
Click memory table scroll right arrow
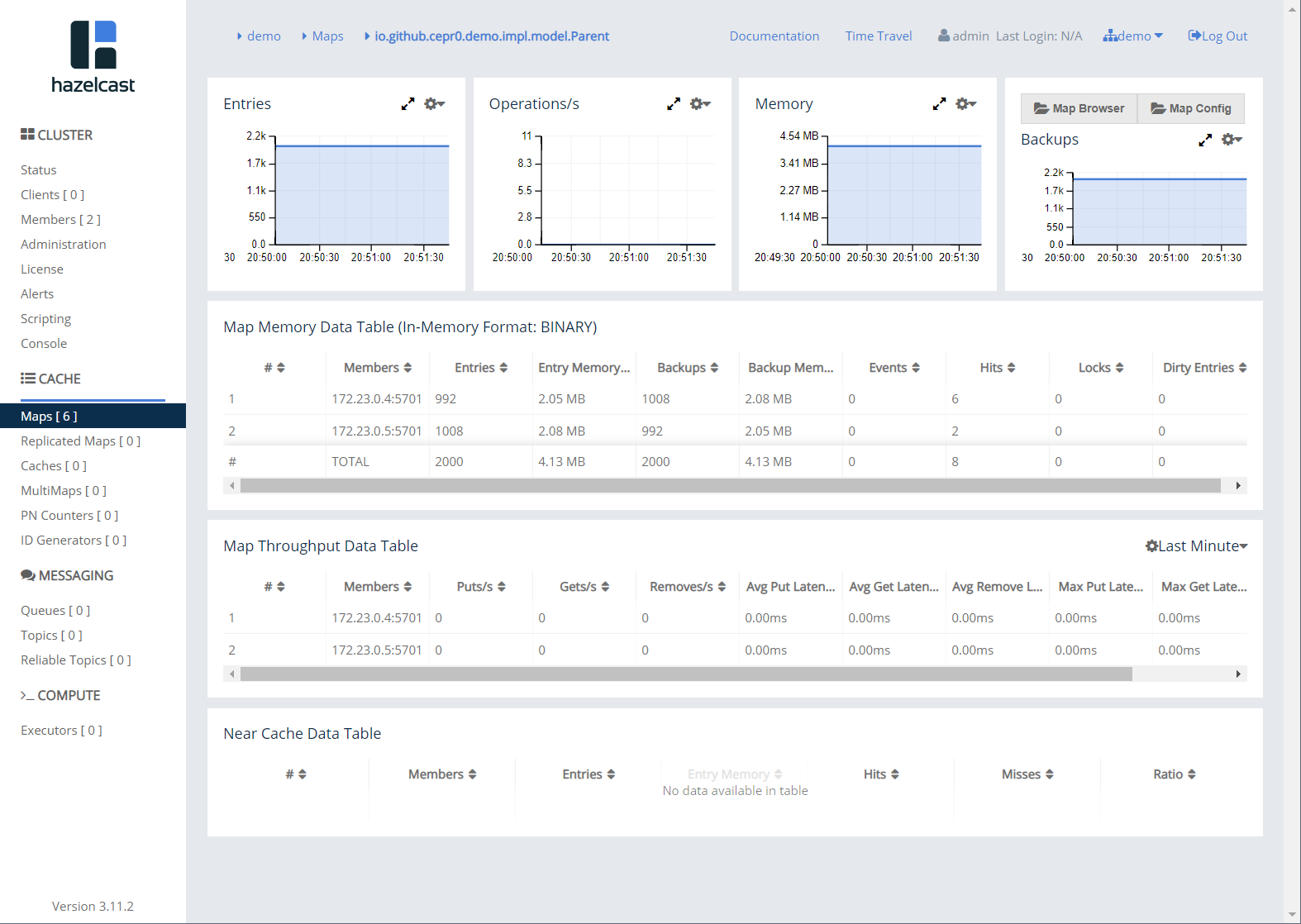(x=1238, y=486)
